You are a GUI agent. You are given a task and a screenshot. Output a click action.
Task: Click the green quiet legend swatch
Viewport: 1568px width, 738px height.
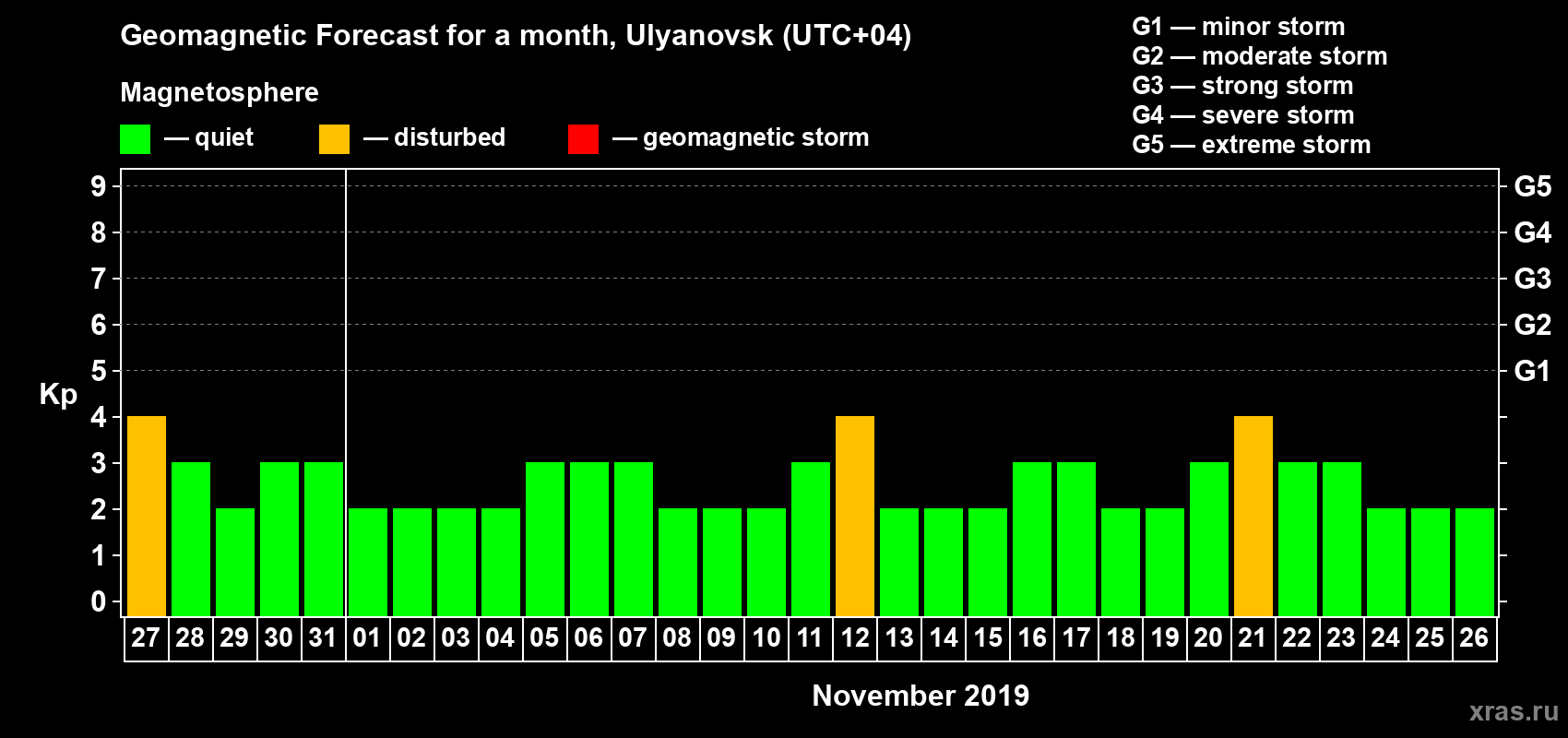coord(135,138)
